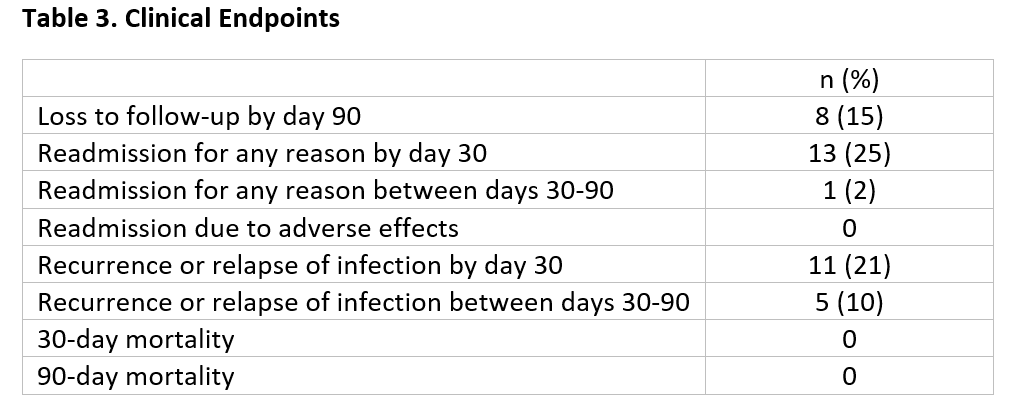Select "Readmission due to adverse effects" row label

[248, 228]
